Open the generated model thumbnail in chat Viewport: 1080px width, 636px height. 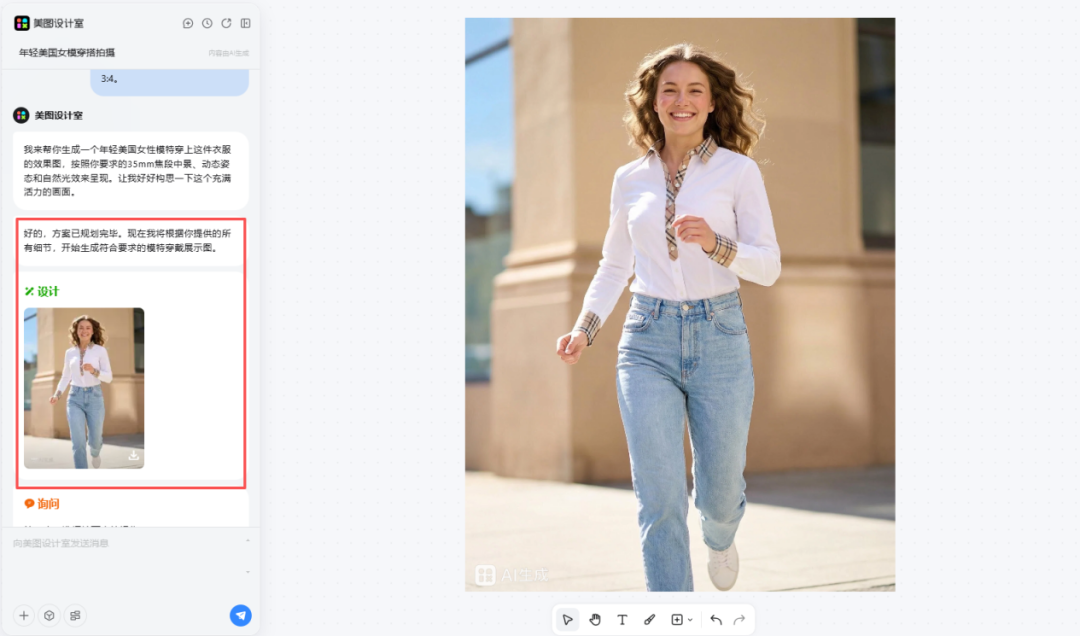[x=84, y=385]
